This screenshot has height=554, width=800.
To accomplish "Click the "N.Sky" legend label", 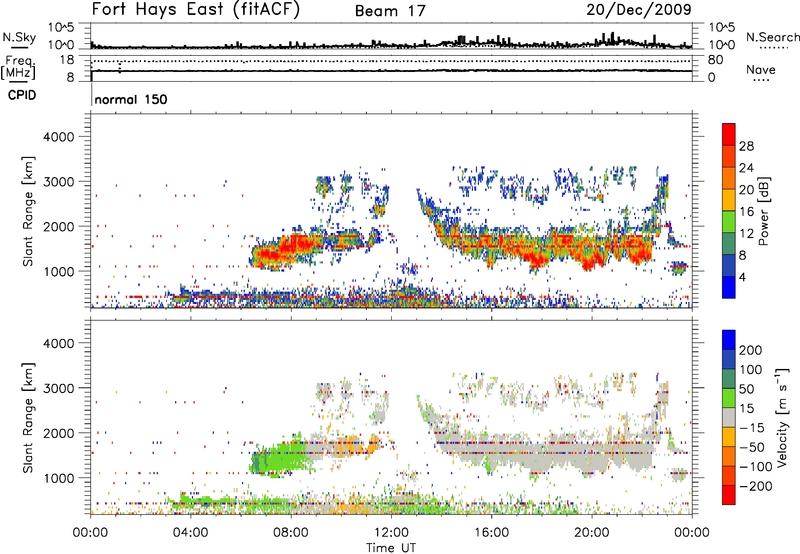I will coord(19,37).
